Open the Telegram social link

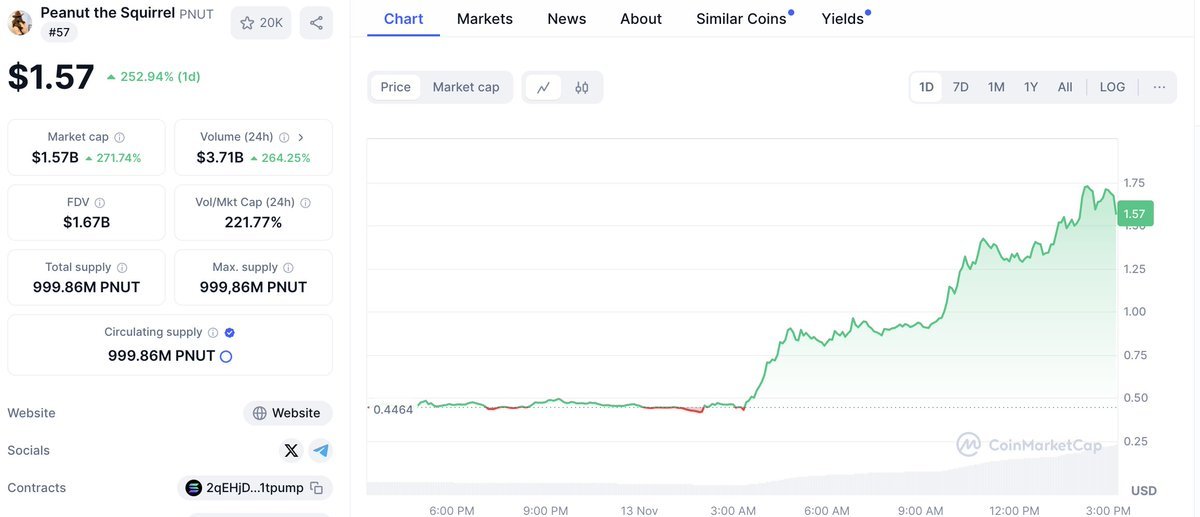(x=321, y=451)
